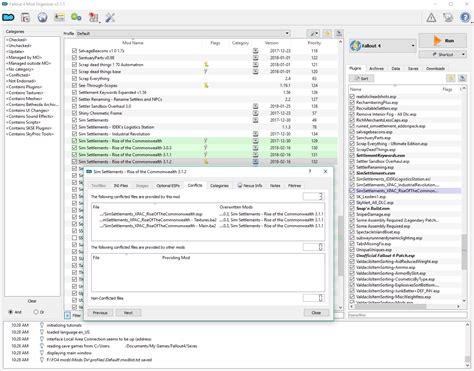Image resolution: width=474 pixels, height=371 pixels.
Task: Open Settings via wrench and screwdriver icon
Action: 110,17
